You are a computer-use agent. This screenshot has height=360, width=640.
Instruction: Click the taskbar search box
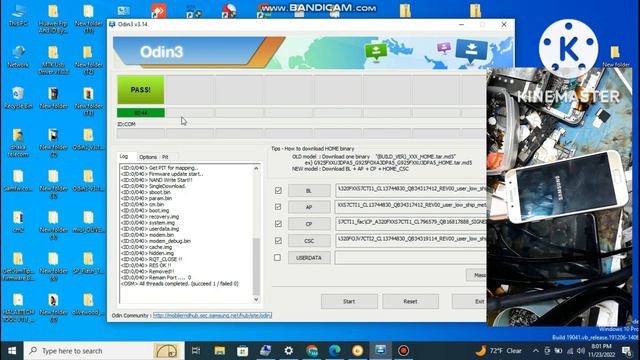[104, 351]
